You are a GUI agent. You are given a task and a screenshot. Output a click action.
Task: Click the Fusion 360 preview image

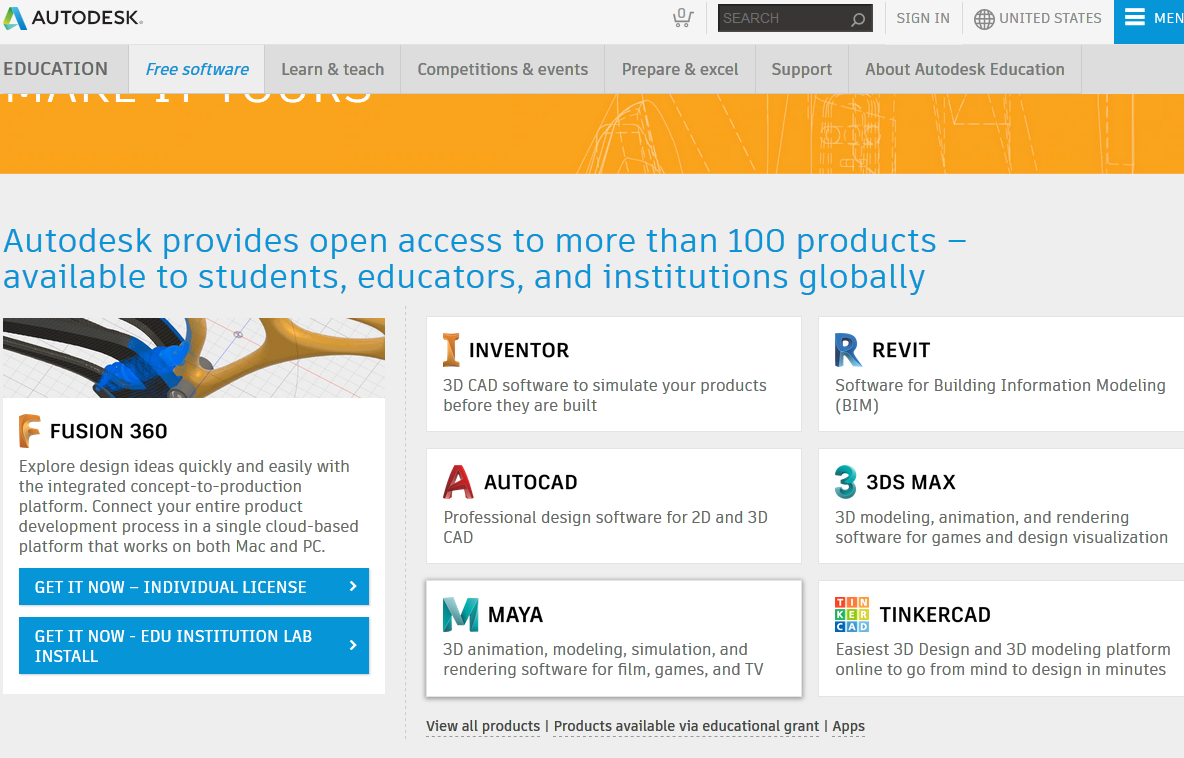[x=194, y=358]
